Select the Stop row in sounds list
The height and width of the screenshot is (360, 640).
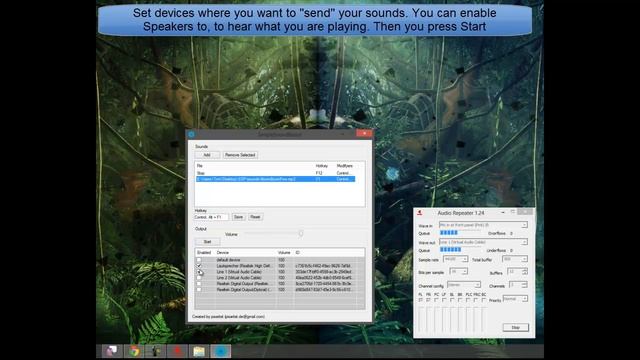276,173
